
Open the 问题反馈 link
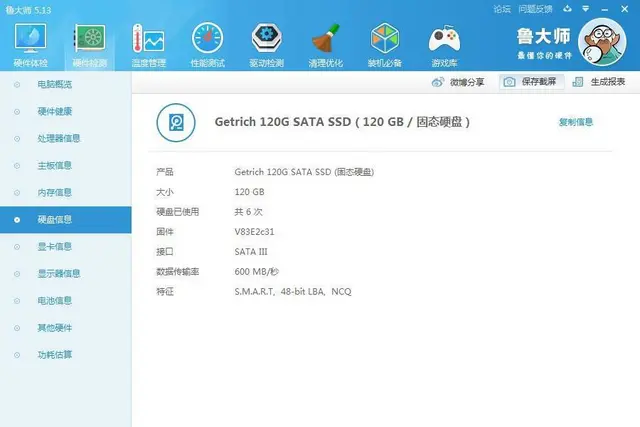[x=535, y=9]
